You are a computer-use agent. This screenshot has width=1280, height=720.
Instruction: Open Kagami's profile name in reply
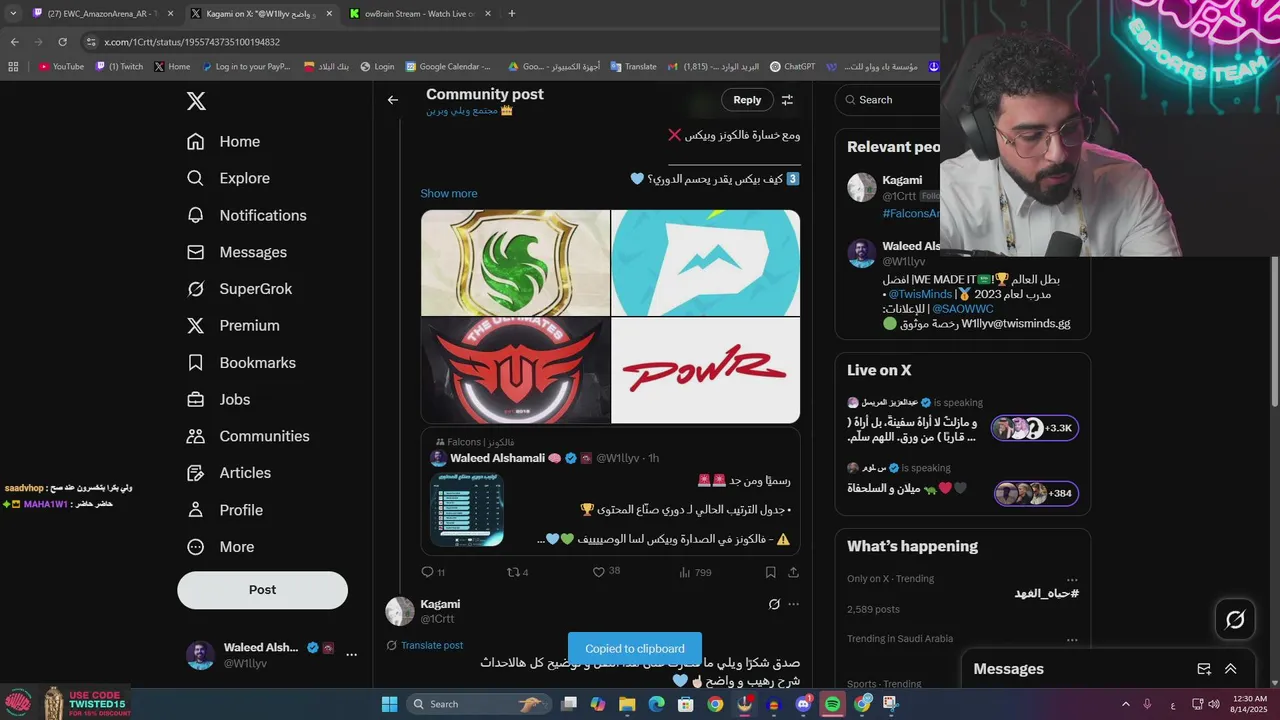click(x=440, y=604)
